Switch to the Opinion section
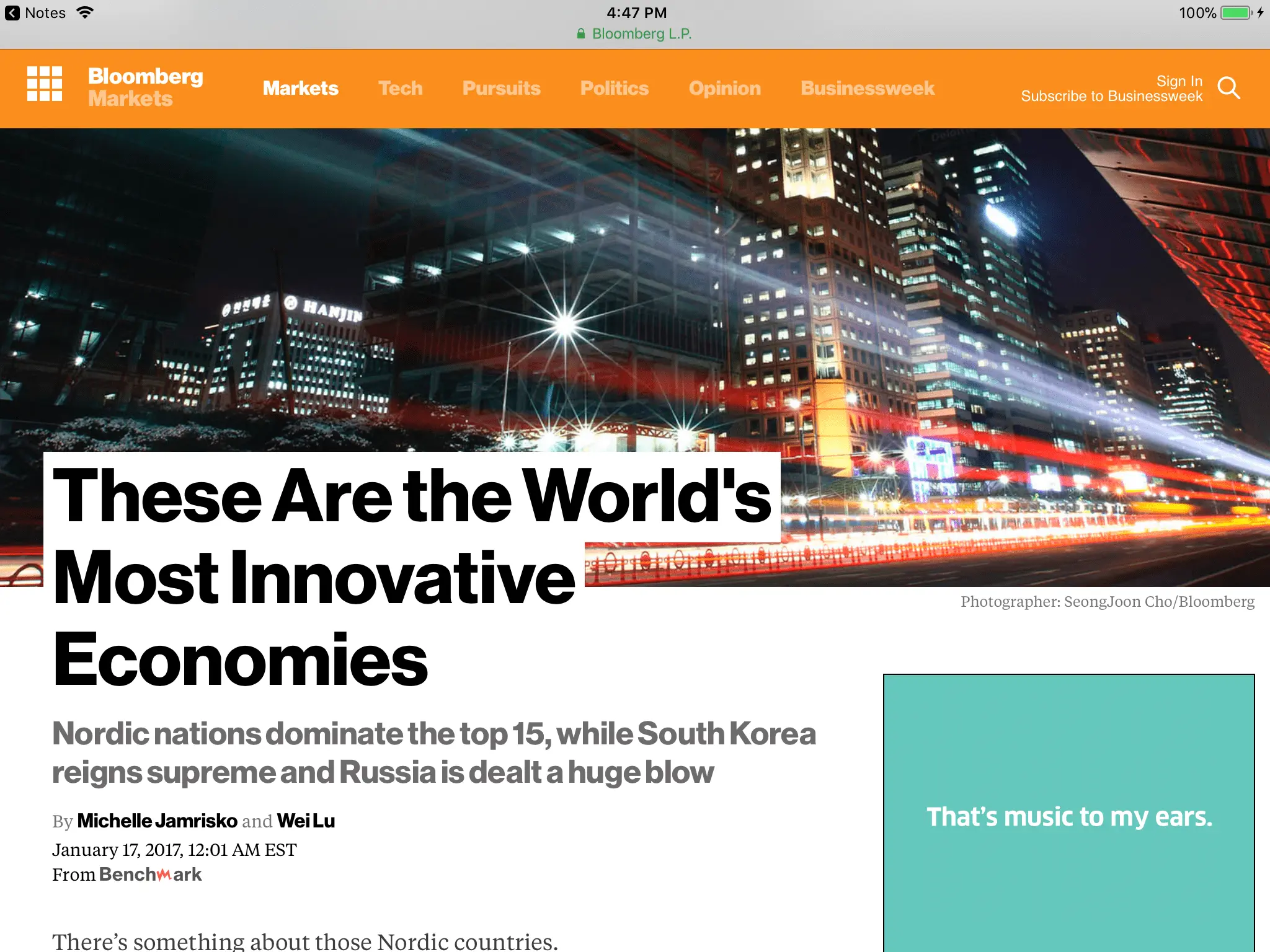The height and width of the screenshot is (952, 1270). 725,88
